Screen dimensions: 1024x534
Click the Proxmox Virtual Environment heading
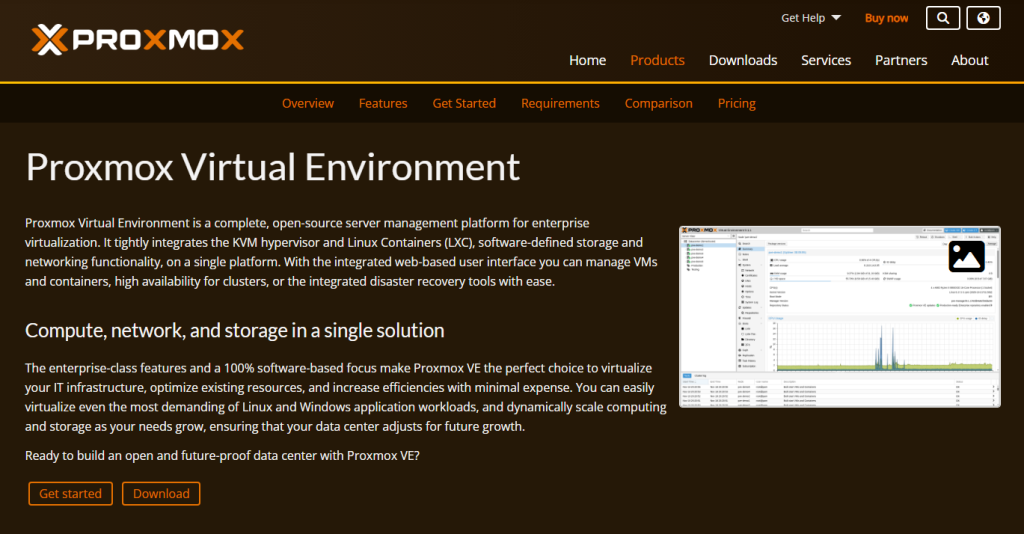coord(272,167)
